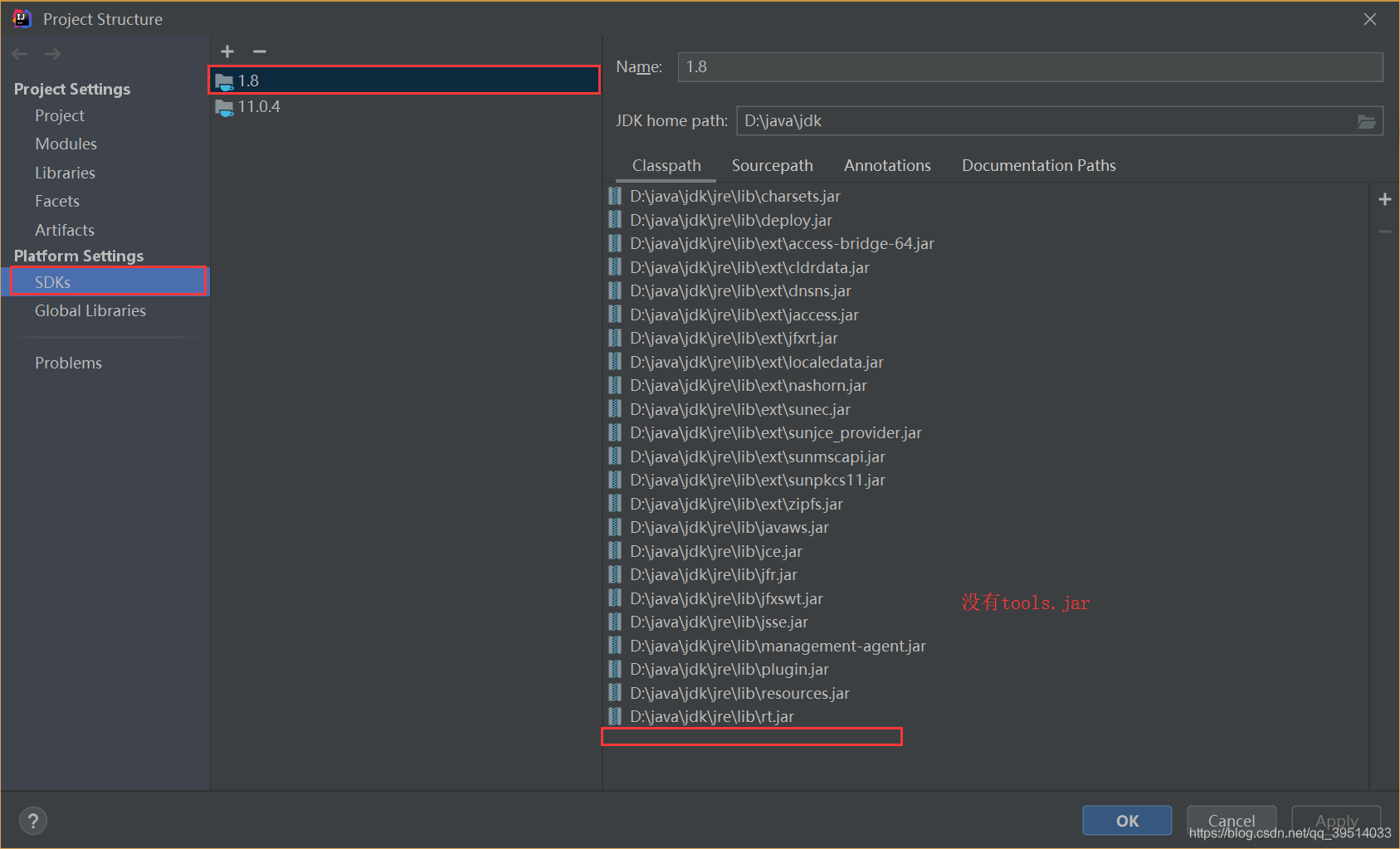Select the 11.0.4 SDK entry
Viewport: 1400px width, 849px height.
pyautogui.click(x=405, y=107)
